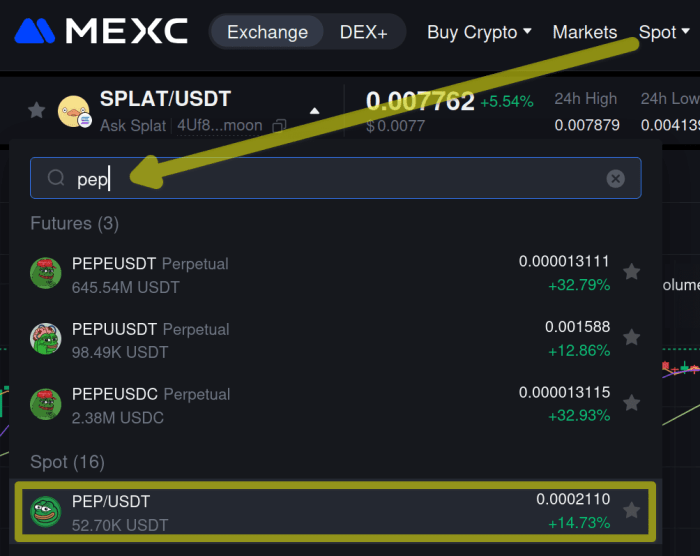Clear the search field text
This screenshot has height=556, width=700.
pyautogui.click(x=616, y=178)
